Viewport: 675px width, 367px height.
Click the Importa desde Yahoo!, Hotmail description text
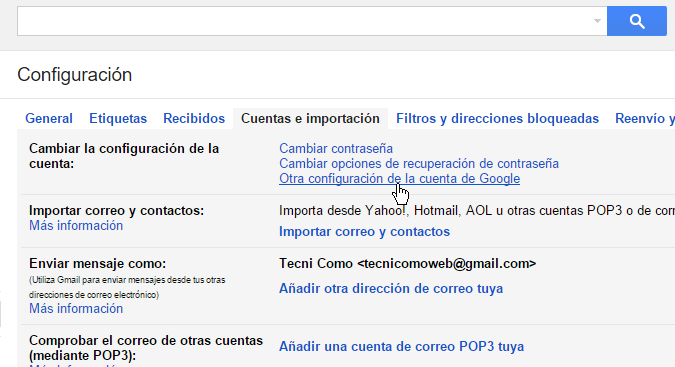pos(477,210)
